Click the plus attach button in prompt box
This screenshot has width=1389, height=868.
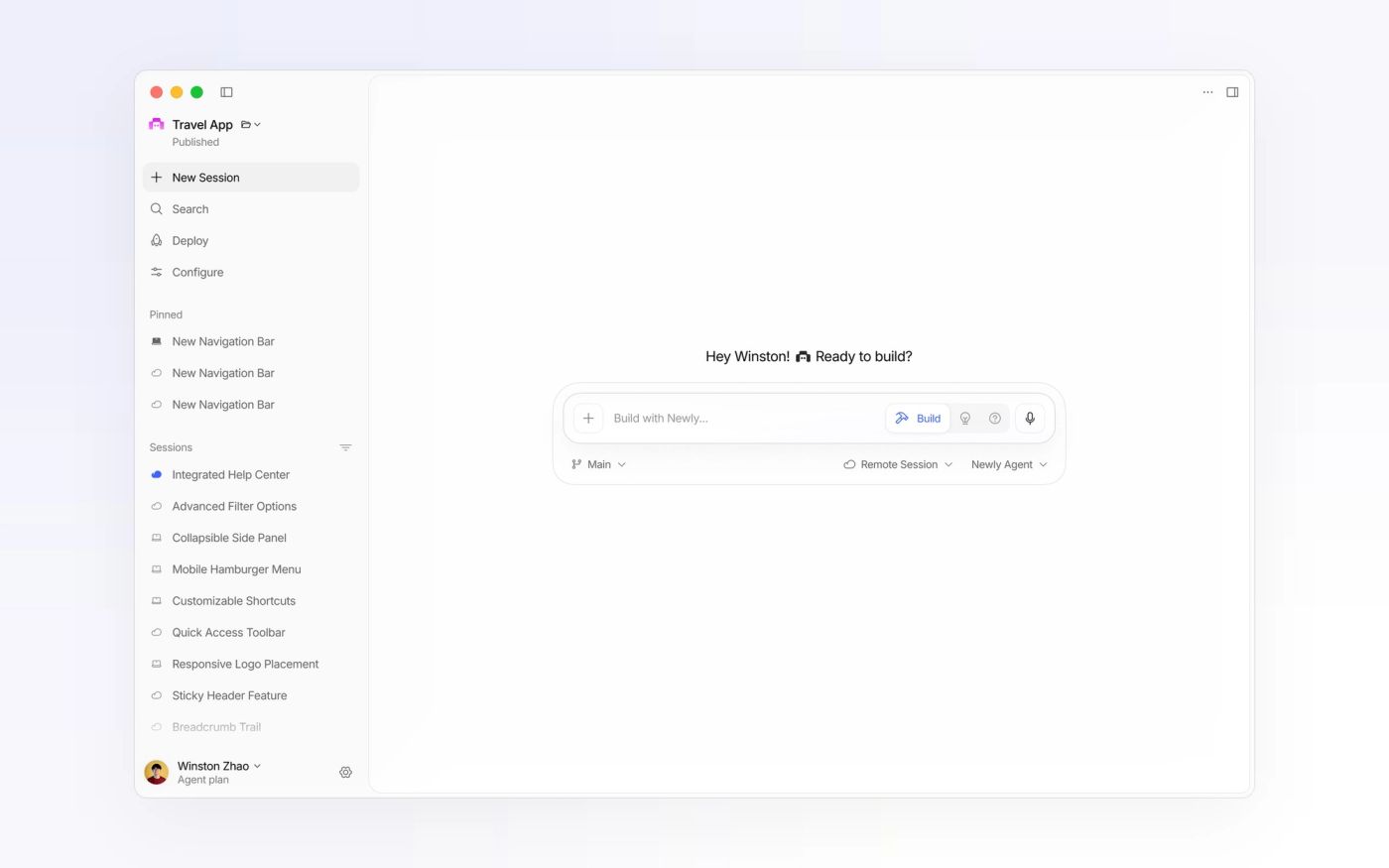pyautogui.click(x=588, y=418)
